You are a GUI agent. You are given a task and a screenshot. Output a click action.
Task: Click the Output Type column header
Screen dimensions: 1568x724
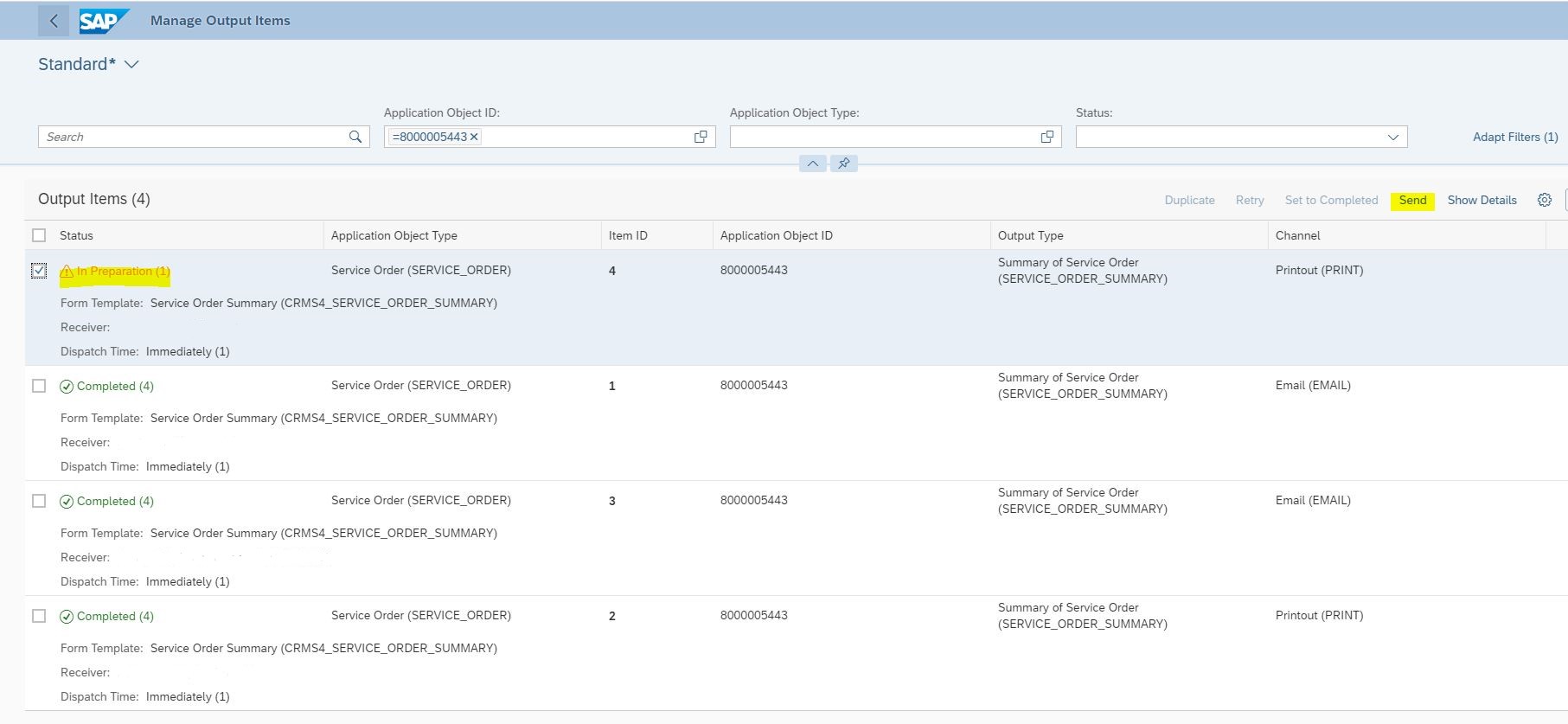point(1030,235)
